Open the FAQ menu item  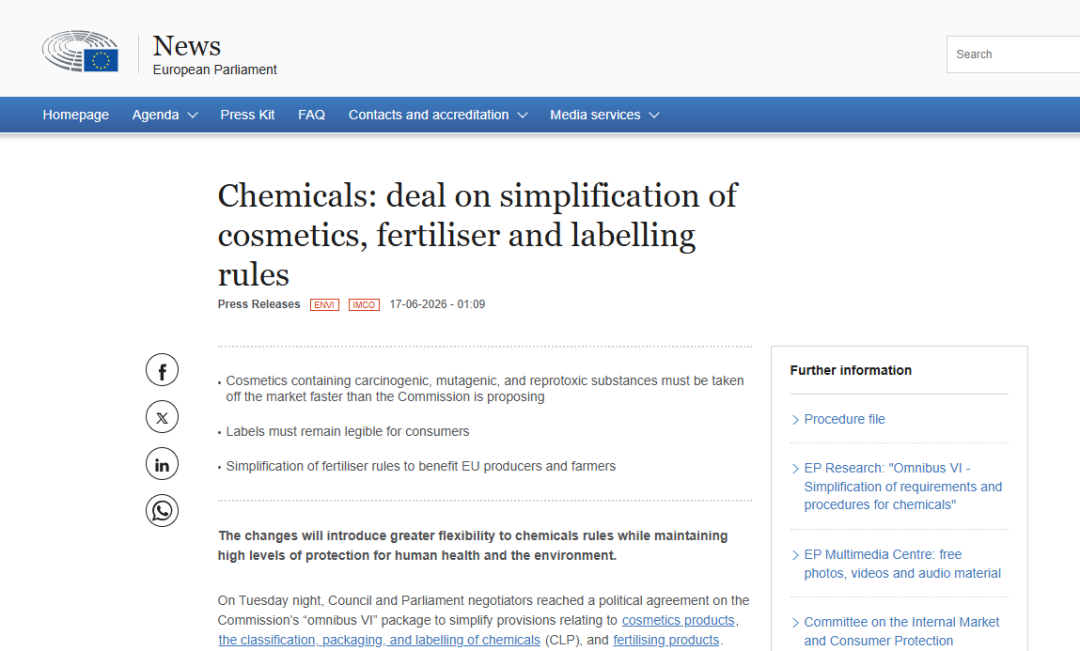tap(311, 115)
